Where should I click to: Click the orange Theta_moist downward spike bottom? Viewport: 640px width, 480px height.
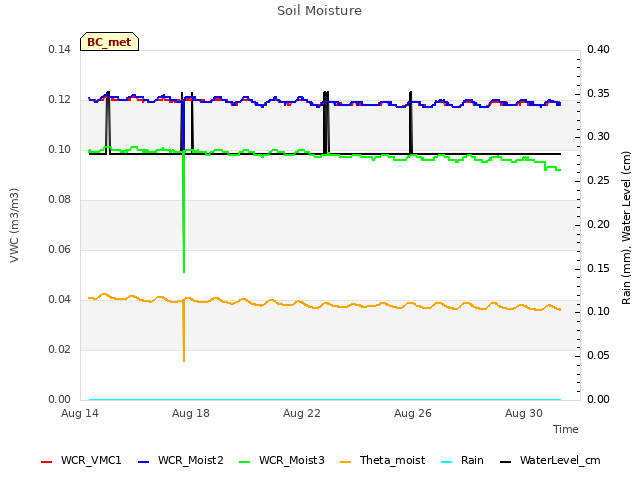click(x=184, y=360)
